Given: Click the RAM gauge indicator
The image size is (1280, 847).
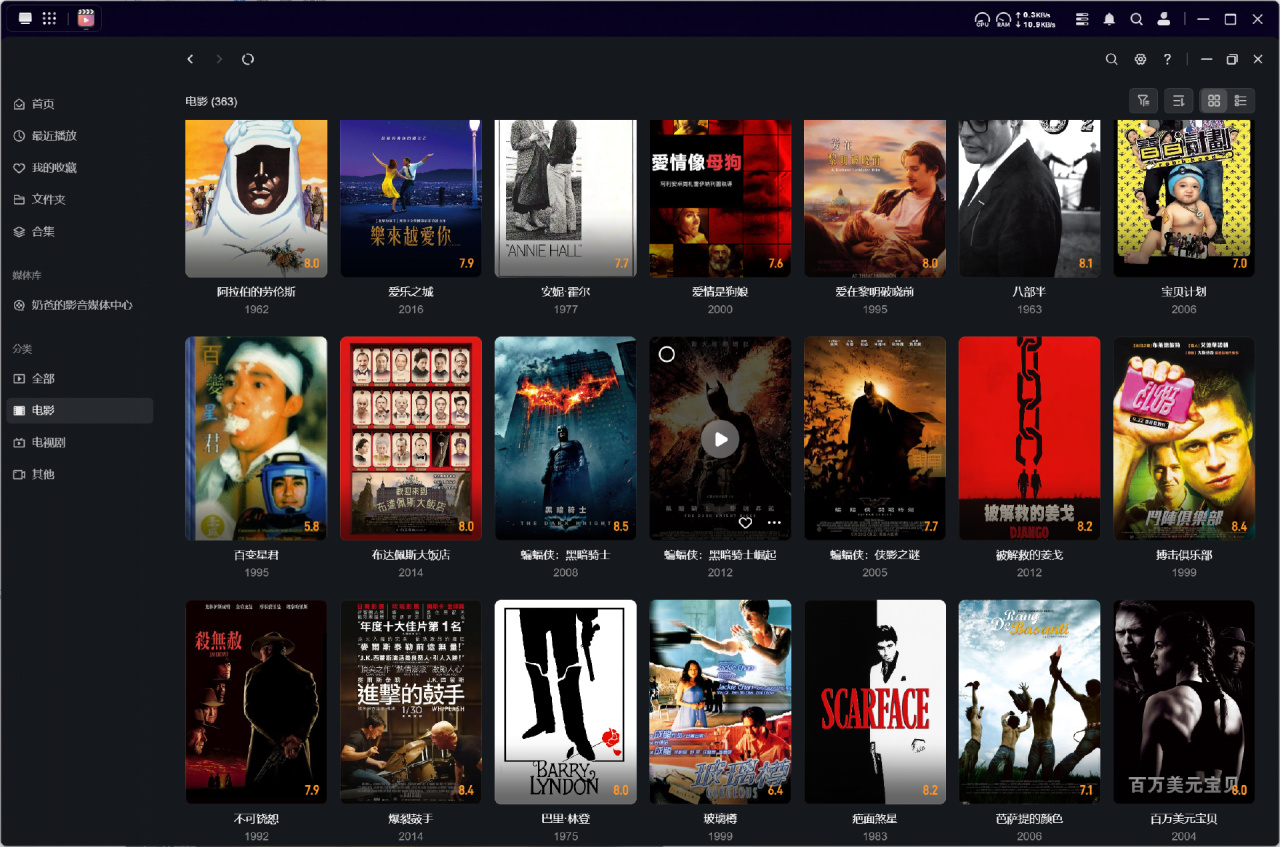Looking at the screenshot, I should click(1003, 19).
